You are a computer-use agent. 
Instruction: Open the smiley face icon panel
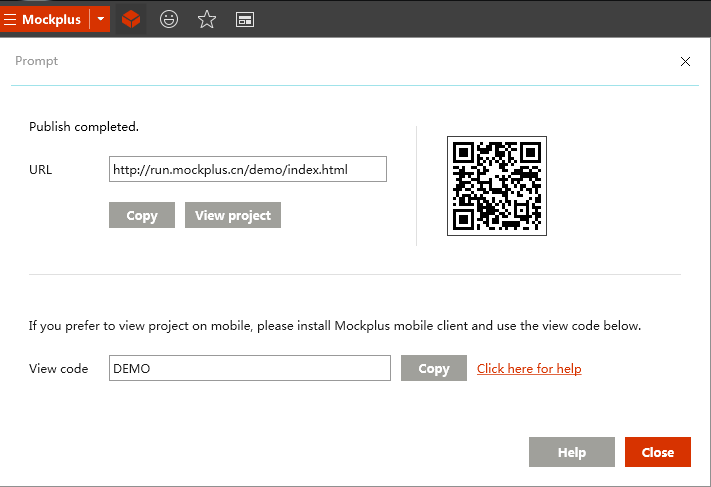(169, 19)
